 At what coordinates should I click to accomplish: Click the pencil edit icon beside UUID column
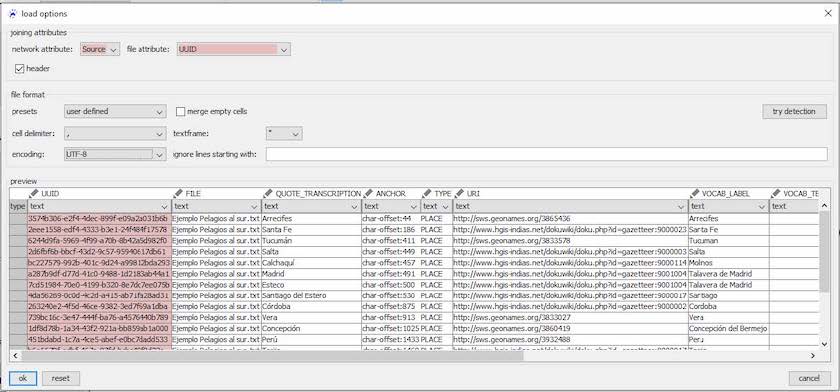pos(33,193)
